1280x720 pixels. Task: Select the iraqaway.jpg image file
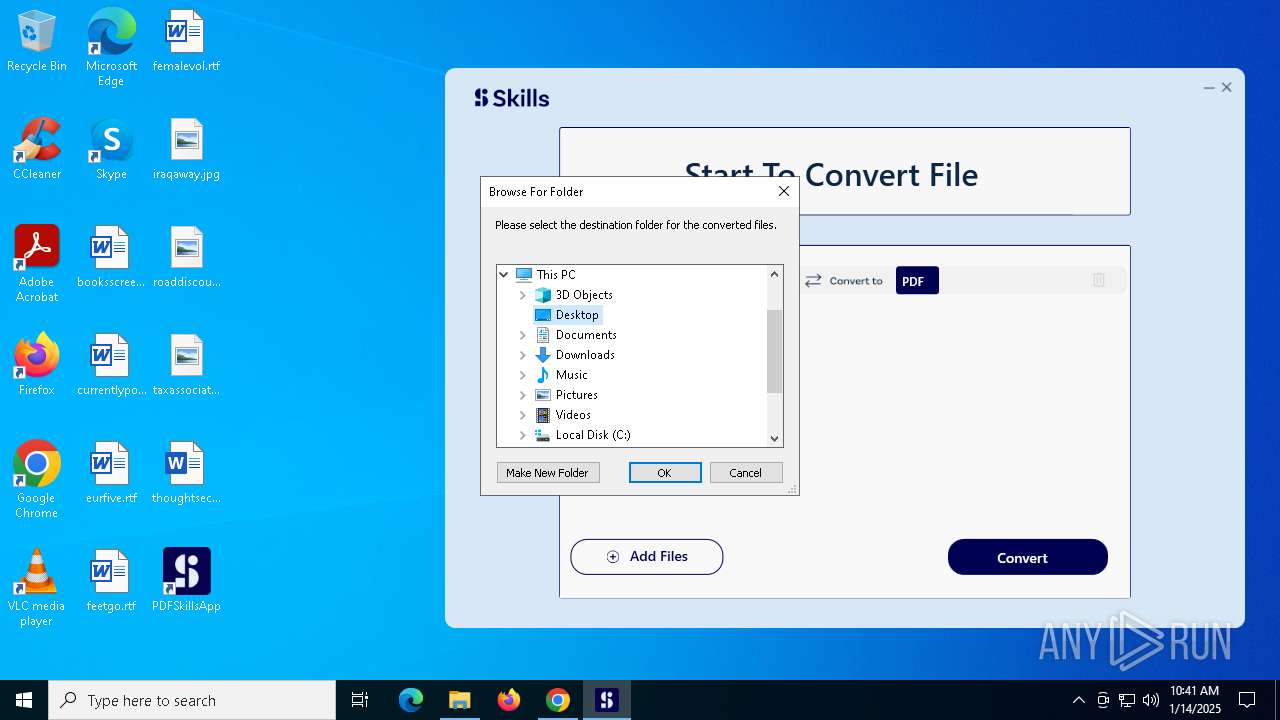[186, 149]
